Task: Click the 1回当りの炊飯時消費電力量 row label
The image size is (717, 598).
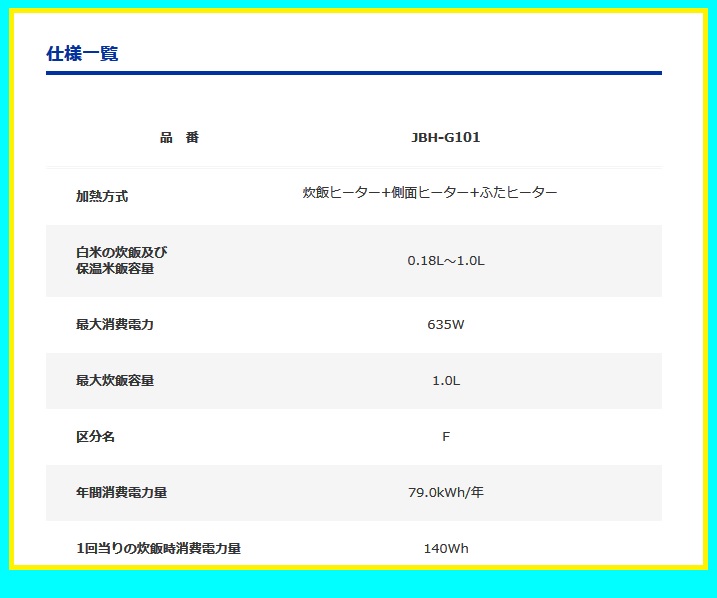Action: (158, 548)
